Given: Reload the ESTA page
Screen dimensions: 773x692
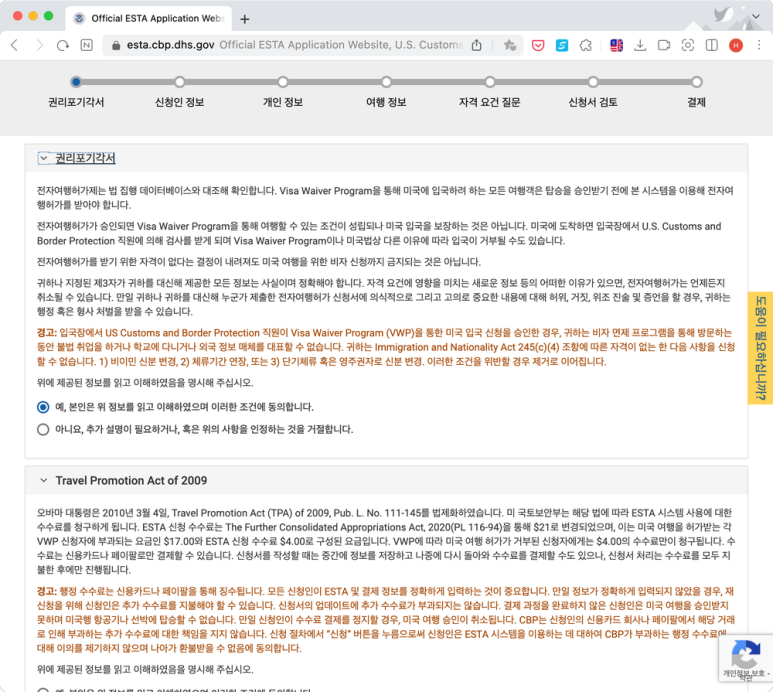Looking at the screenshot, I should point(63,45).
